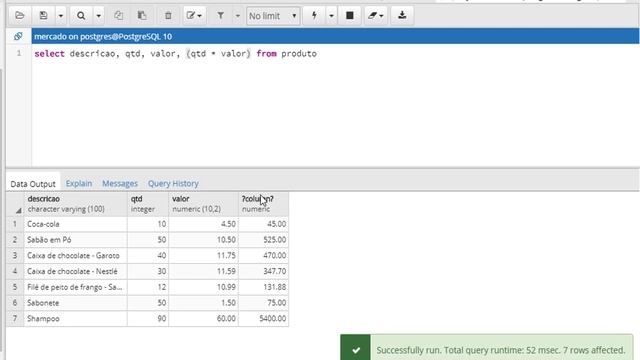Click the valor cell 60.00
This screenshot has height=360, width=640.
(203, 318)
